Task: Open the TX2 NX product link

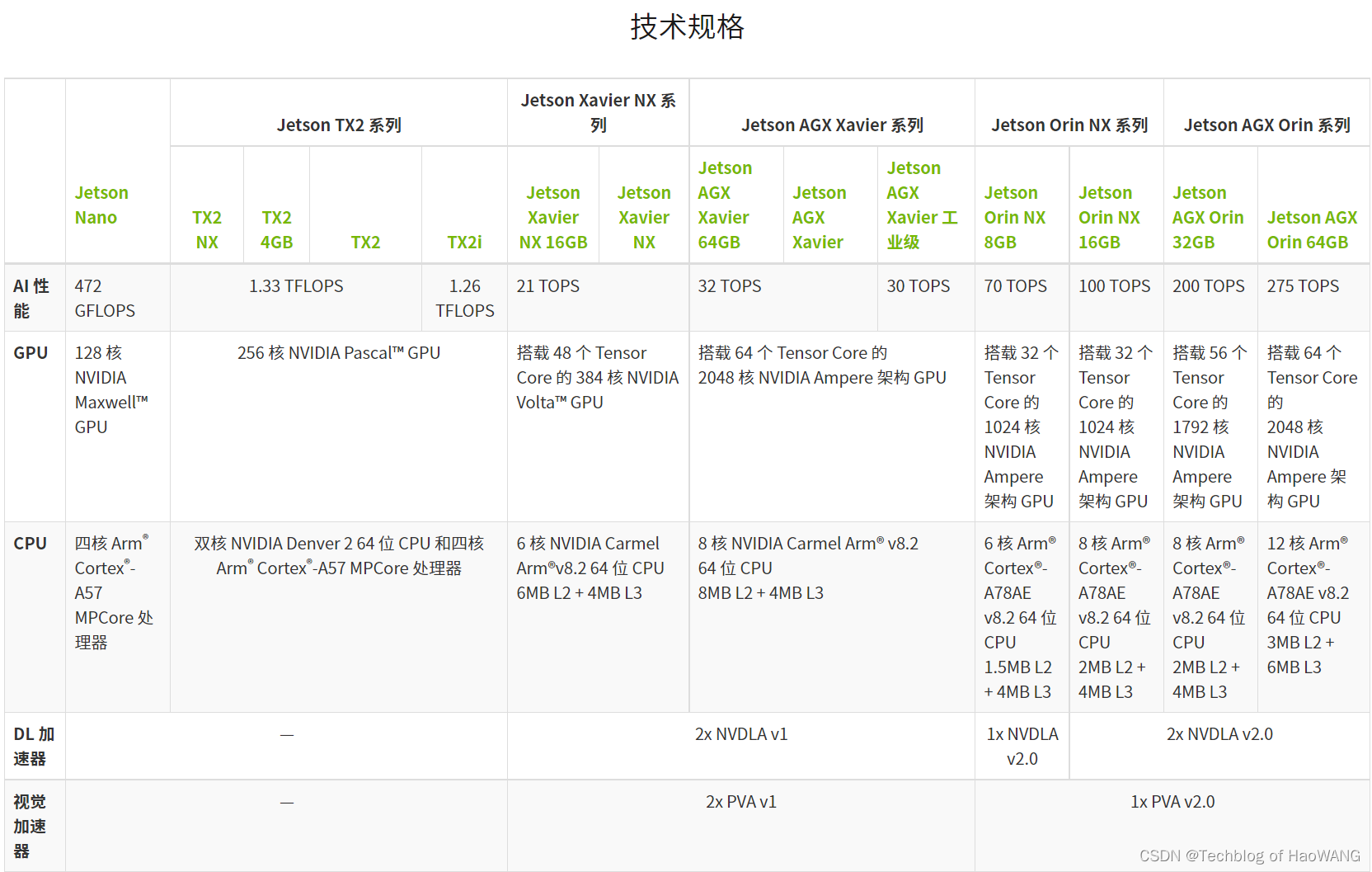Action: click(x=207, y=230)
